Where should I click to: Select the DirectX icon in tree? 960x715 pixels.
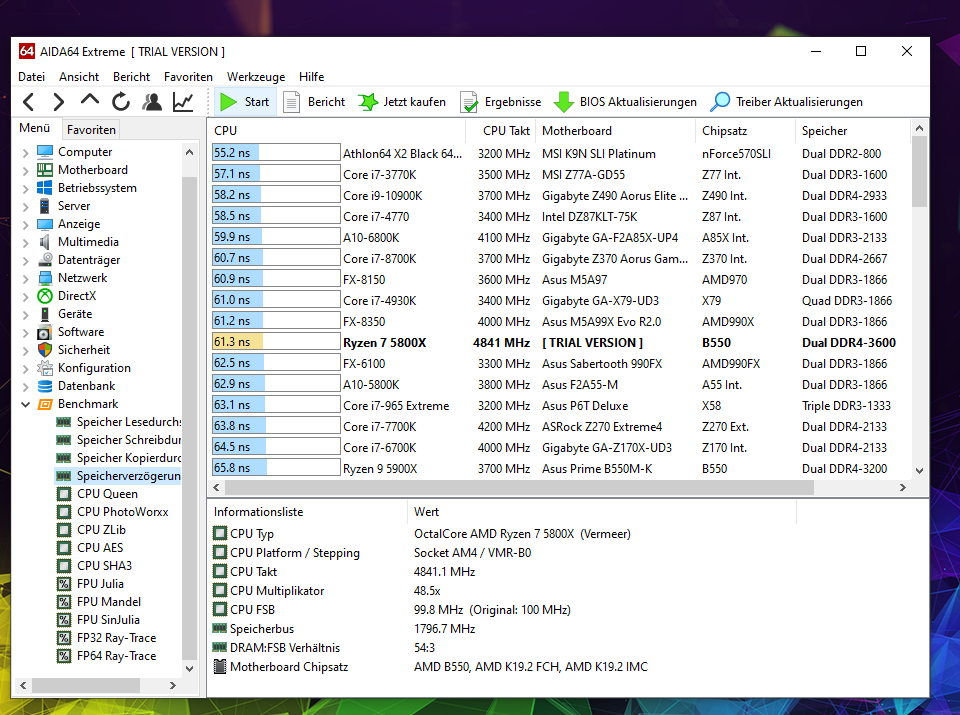[x=45, y=296]
